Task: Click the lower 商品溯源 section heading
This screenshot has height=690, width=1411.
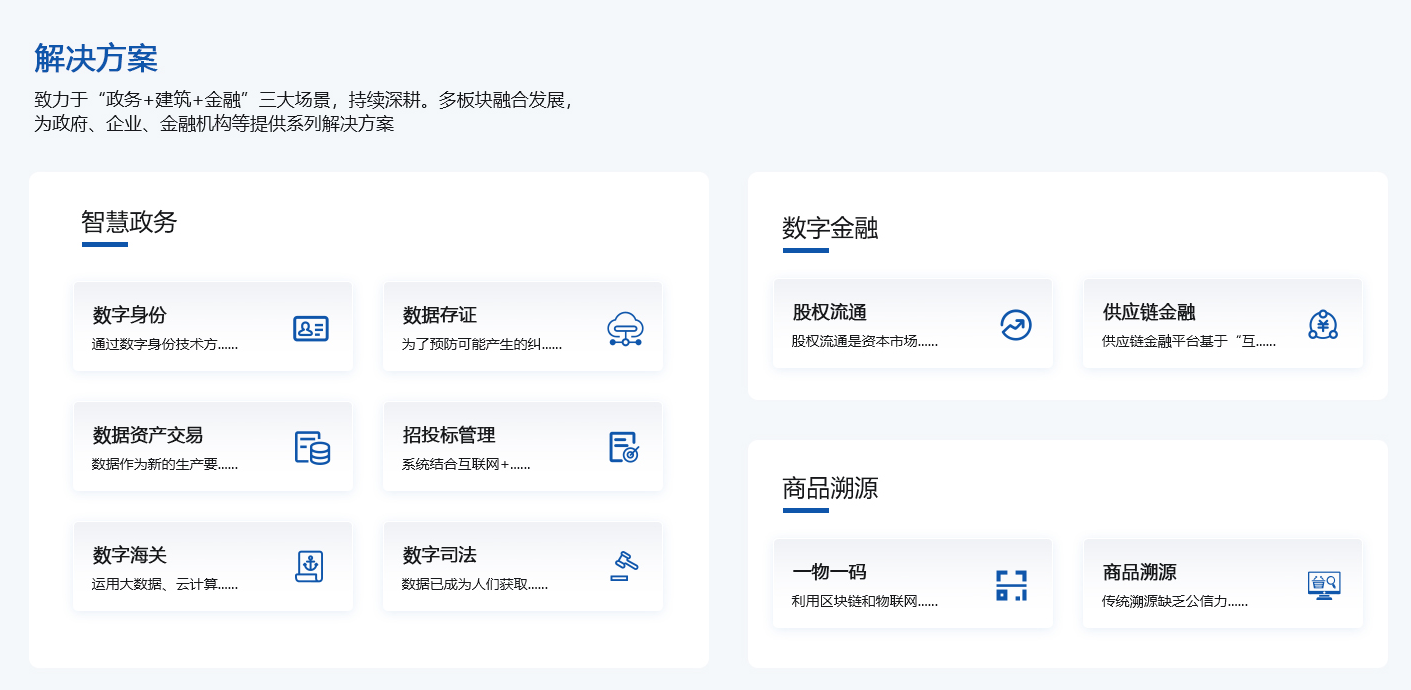Action: (x=830, y=488)
